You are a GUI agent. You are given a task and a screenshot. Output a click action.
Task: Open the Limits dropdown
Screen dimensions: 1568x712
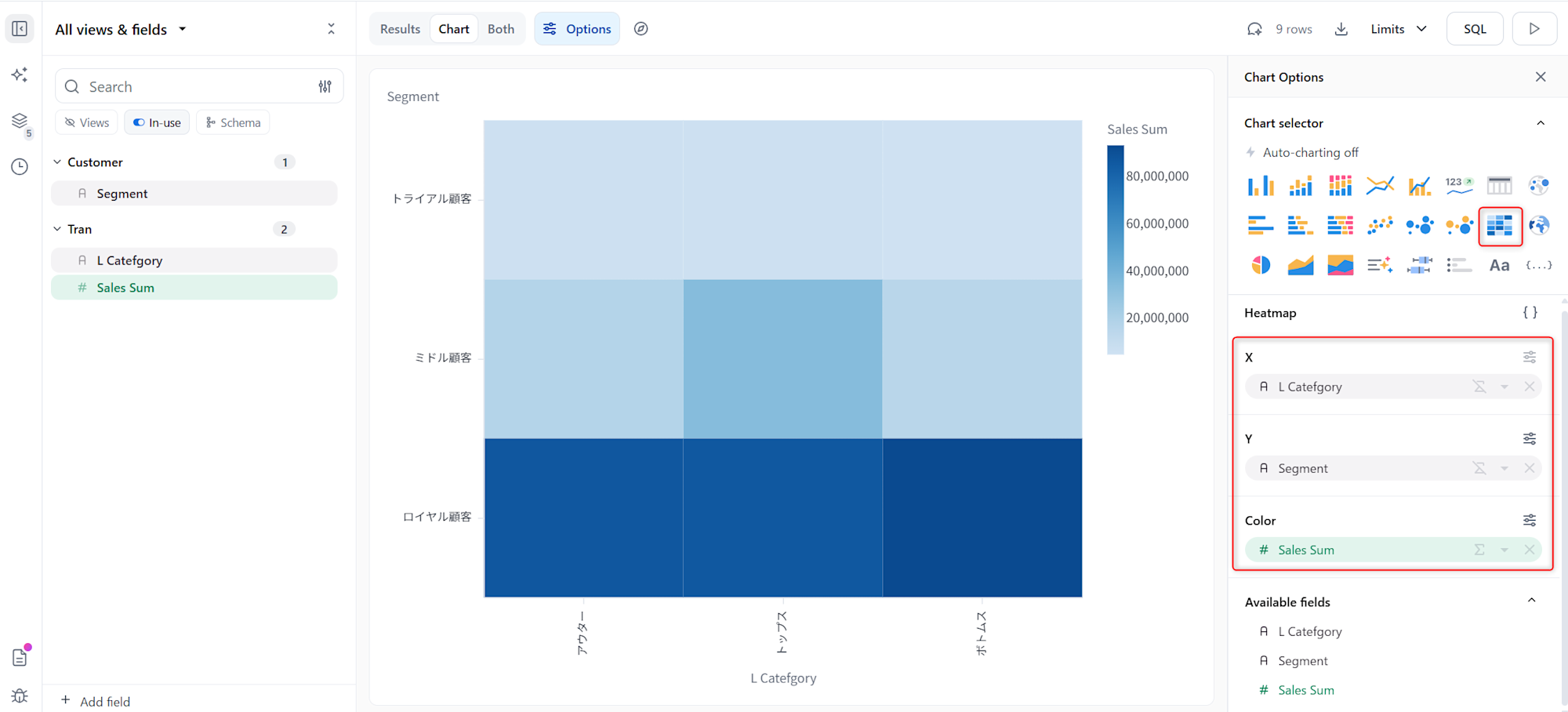pos(1398,29)
